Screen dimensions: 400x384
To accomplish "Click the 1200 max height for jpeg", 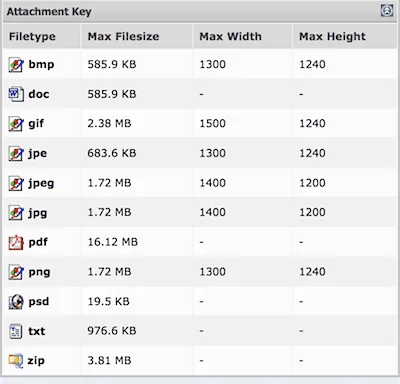I will [312, 183].
